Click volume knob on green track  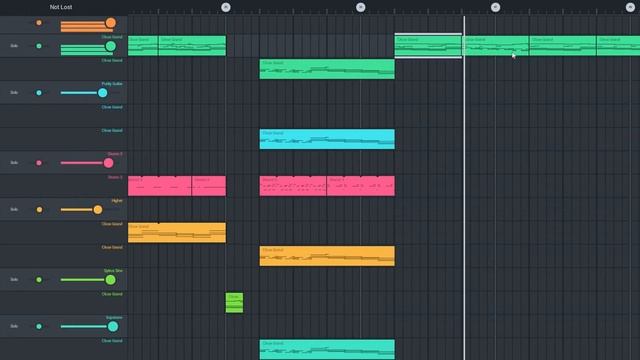(111, 46)
